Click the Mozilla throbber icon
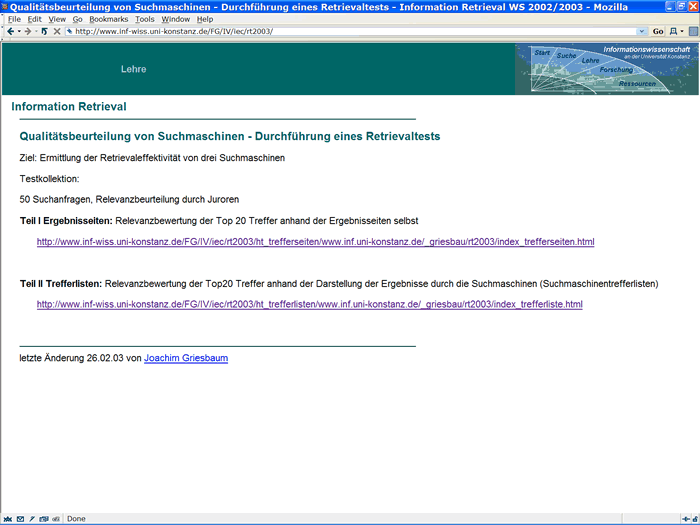Screen dimensions: 700x525 (x=693, y=31)
